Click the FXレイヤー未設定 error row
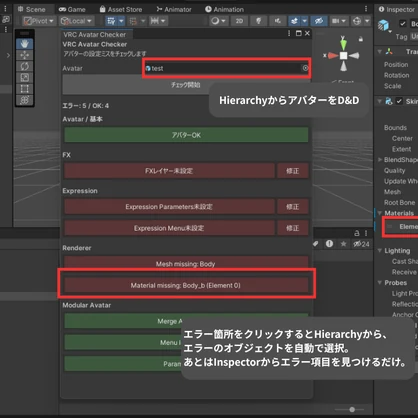The image size is (418, 418). (169, 171)
